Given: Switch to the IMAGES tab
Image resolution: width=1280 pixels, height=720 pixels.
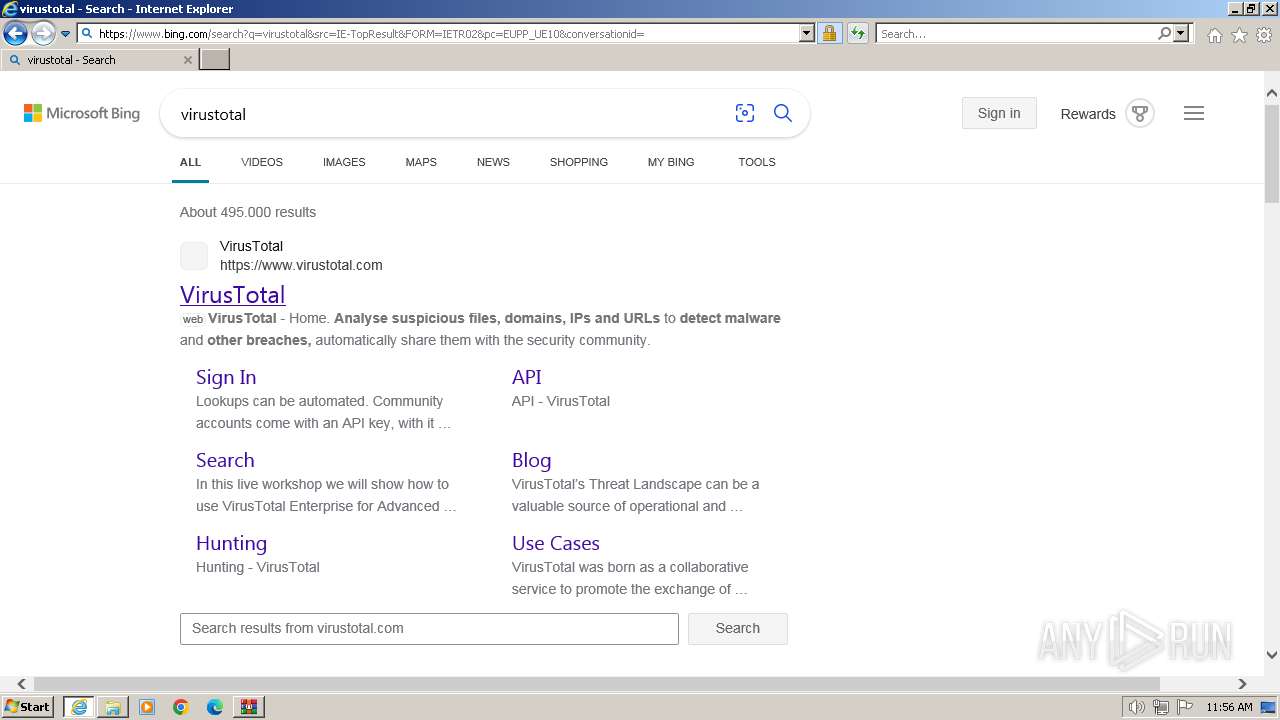Looking at the screenshot, I should coord(344,162).
